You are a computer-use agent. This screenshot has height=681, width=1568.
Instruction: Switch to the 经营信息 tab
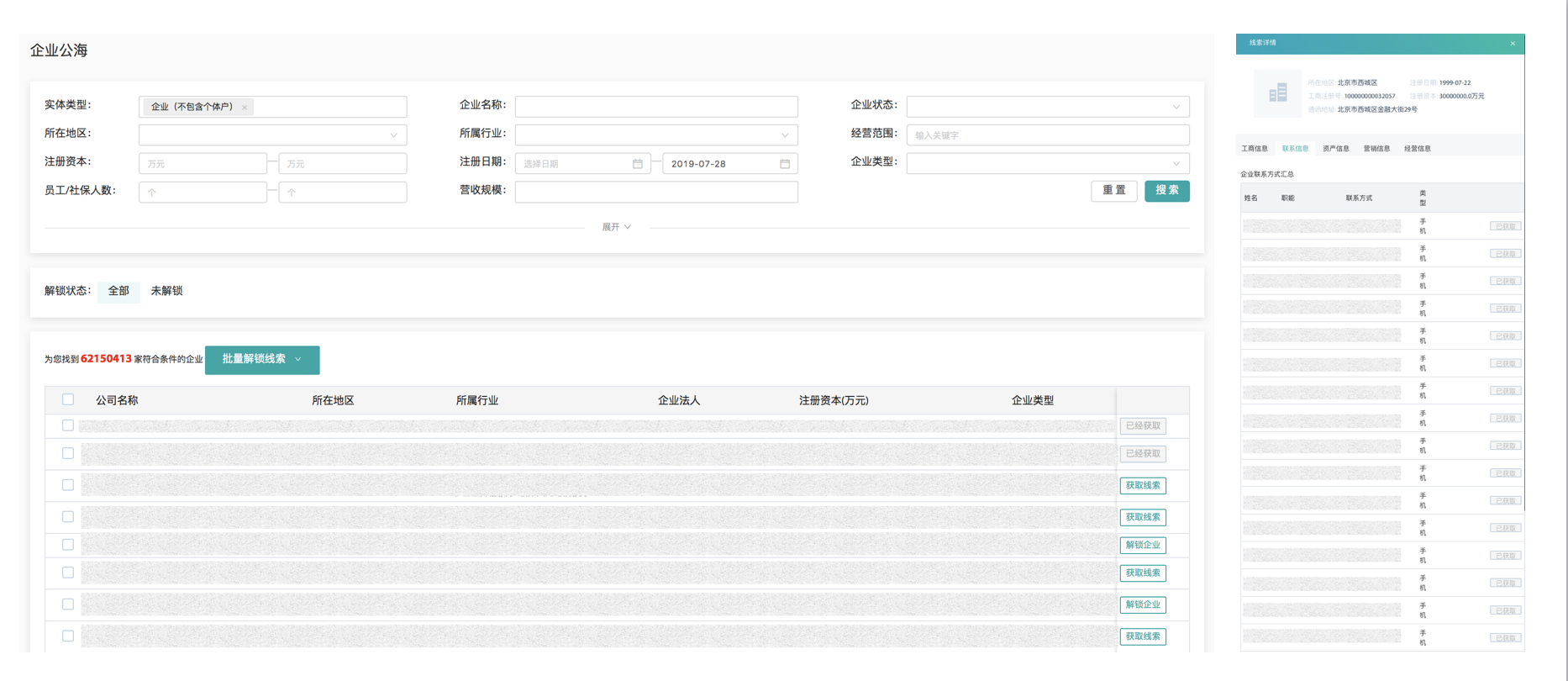point(1417,149)
